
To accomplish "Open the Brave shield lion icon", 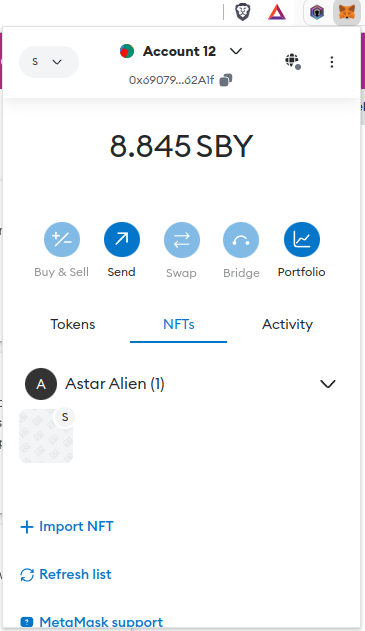I will [243, 12].
